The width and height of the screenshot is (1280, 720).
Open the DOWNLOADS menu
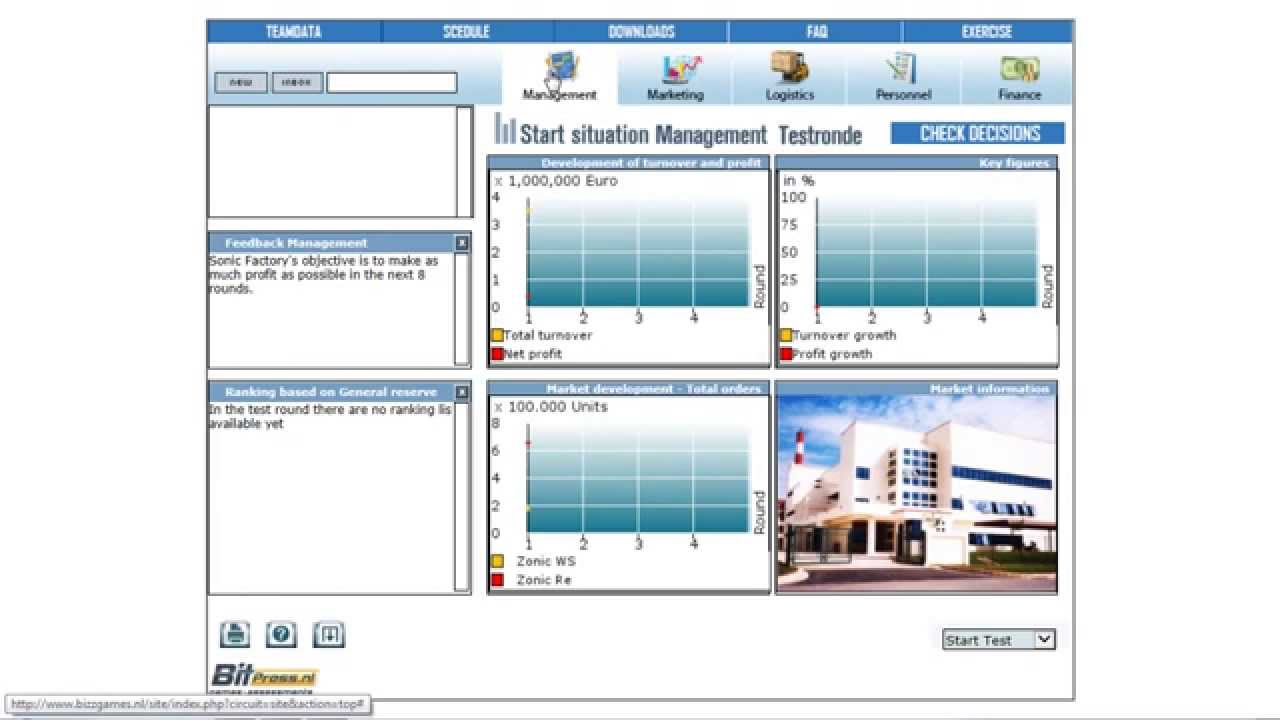click(x=641, y=32)
